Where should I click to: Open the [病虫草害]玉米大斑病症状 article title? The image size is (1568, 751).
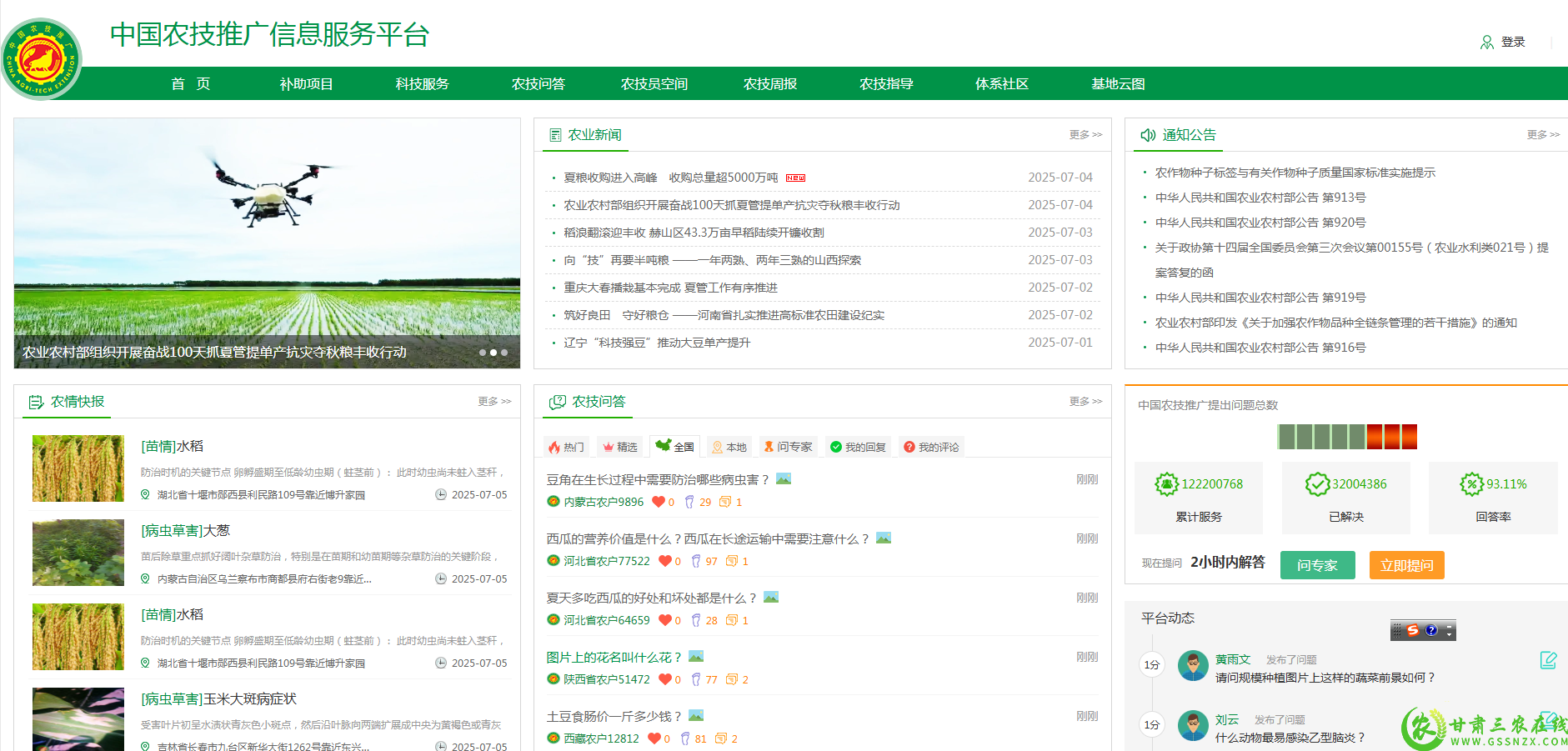pos(218,698)
